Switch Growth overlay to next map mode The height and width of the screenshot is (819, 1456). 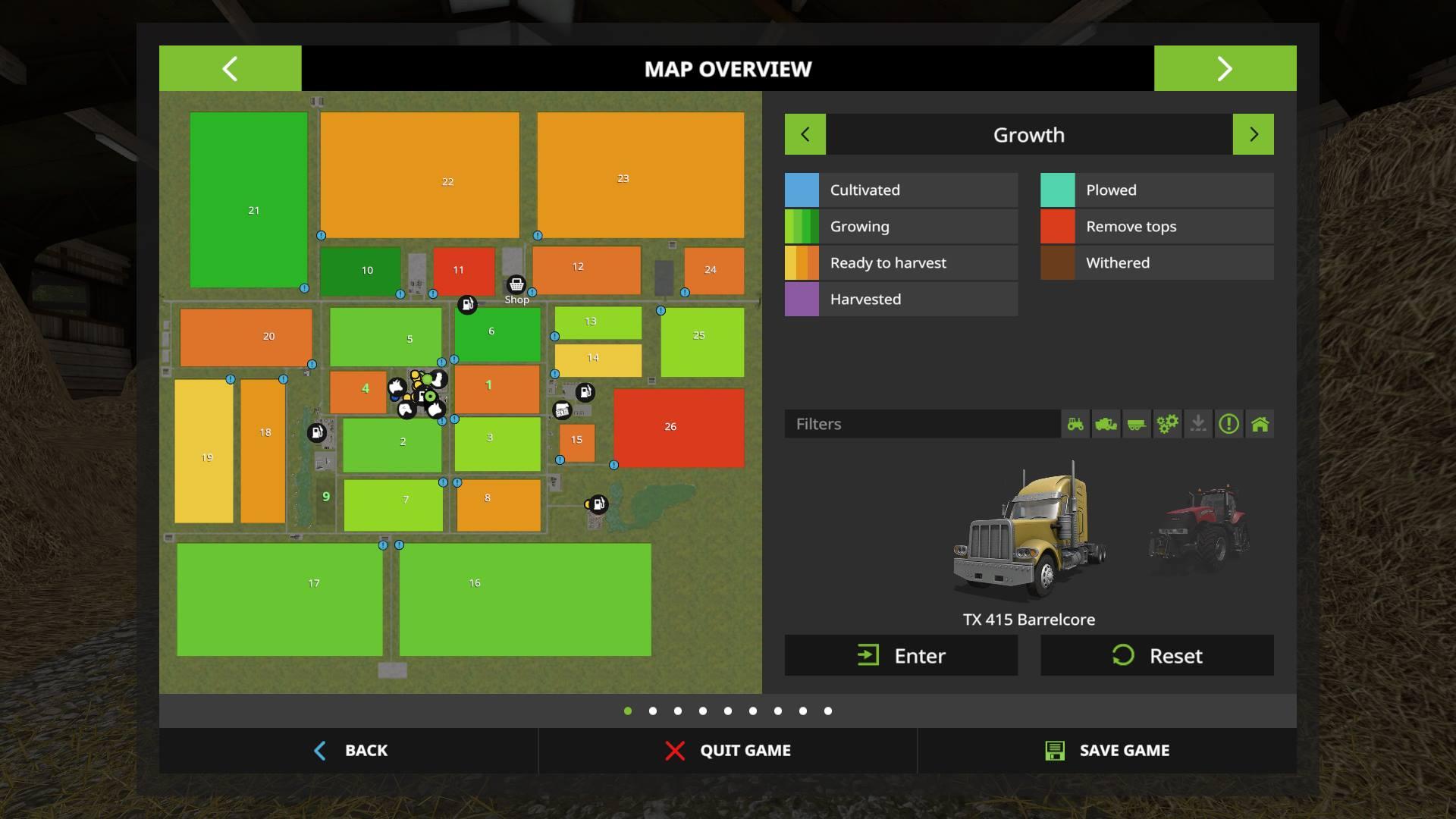(x=1253, y=134)
